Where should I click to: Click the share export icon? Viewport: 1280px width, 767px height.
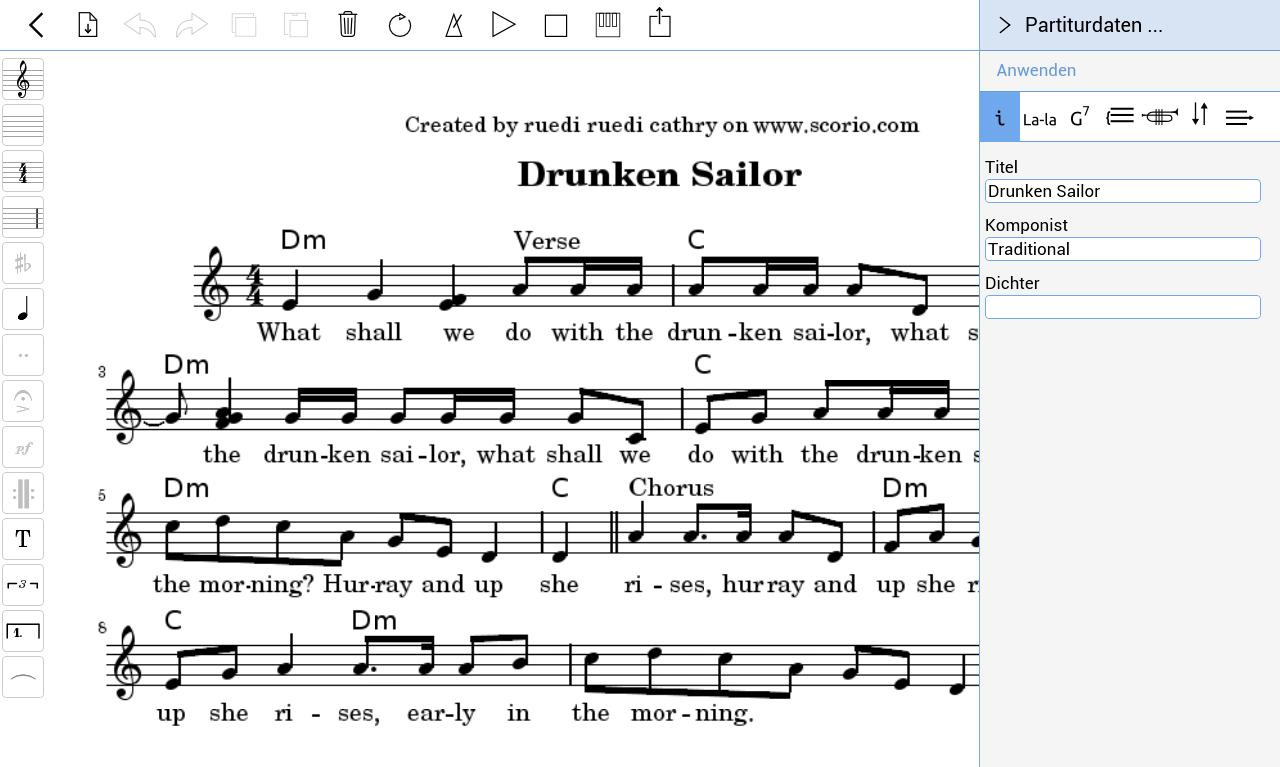[660, 24]
